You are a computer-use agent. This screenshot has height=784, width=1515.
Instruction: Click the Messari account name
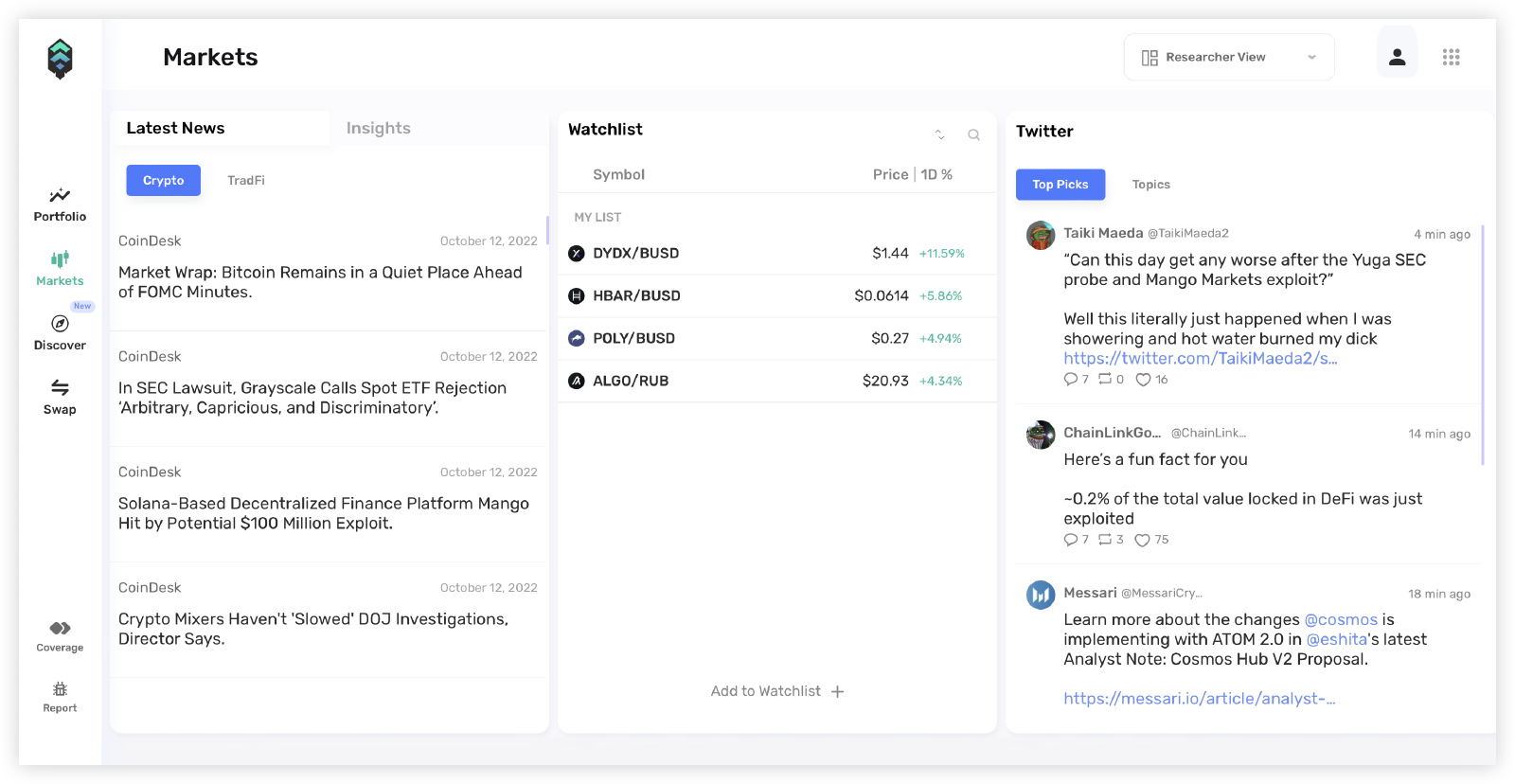pyautogui.click(x=1090, y=593)
